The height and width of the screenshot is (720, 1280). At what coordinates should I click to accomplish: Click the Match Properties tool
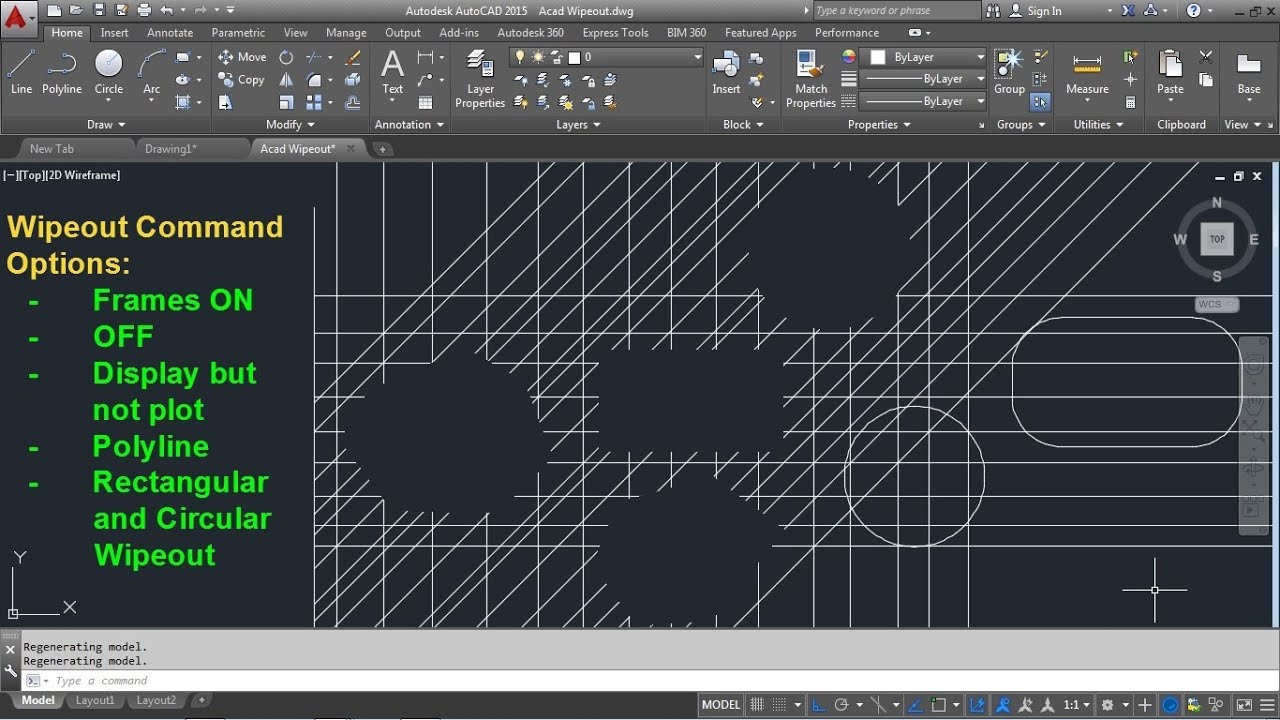pyautogui.click(x=811, y=78)
